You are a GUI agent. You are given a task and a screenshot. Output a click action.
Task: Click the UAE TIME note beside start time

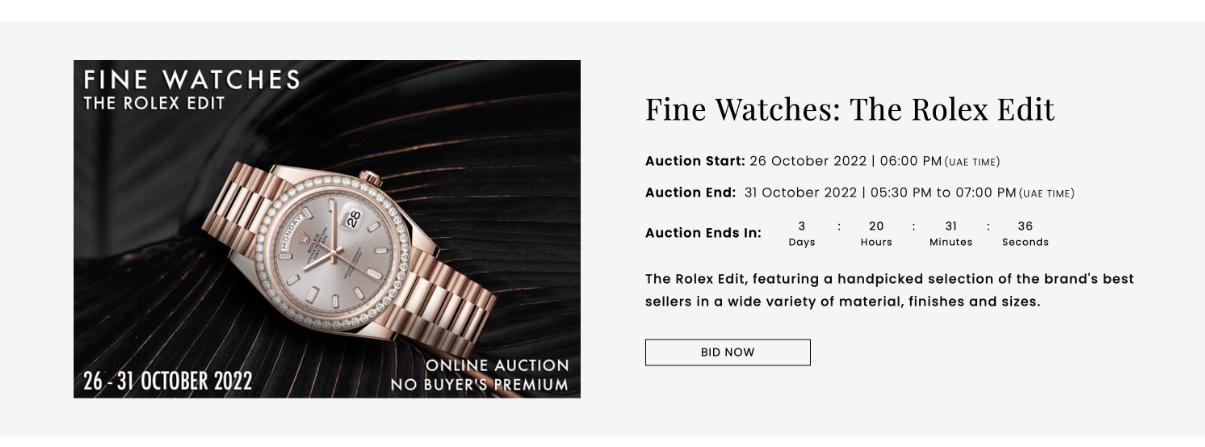(972, 162)
